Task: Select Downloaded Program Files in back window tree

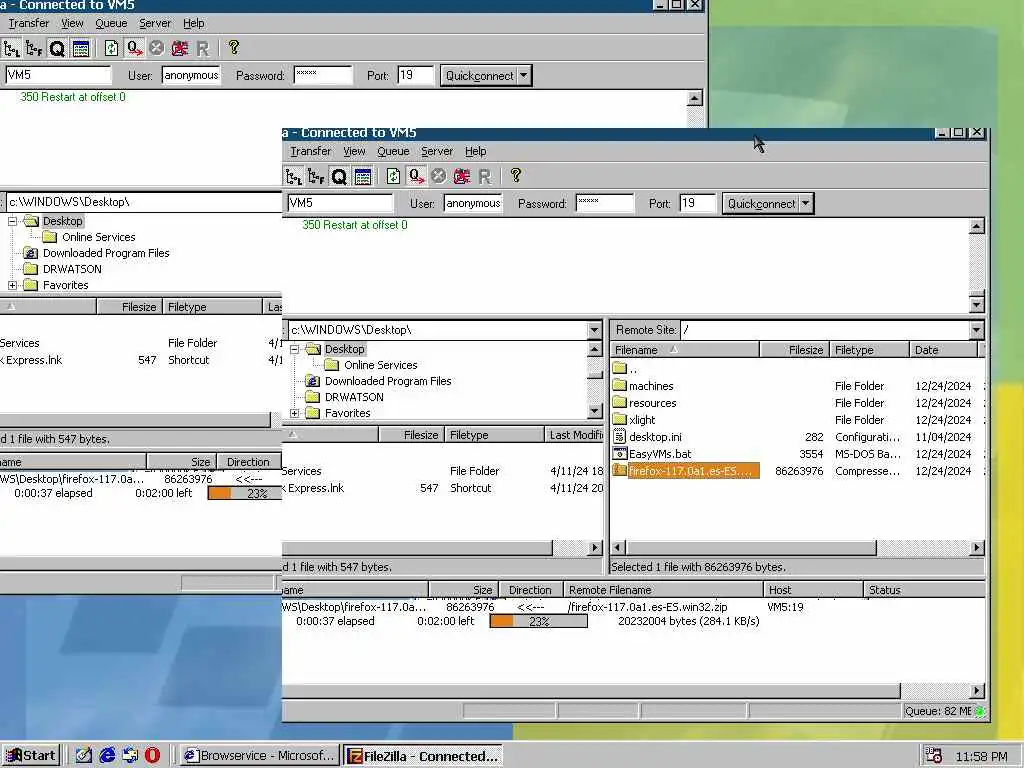Action: 106,253
